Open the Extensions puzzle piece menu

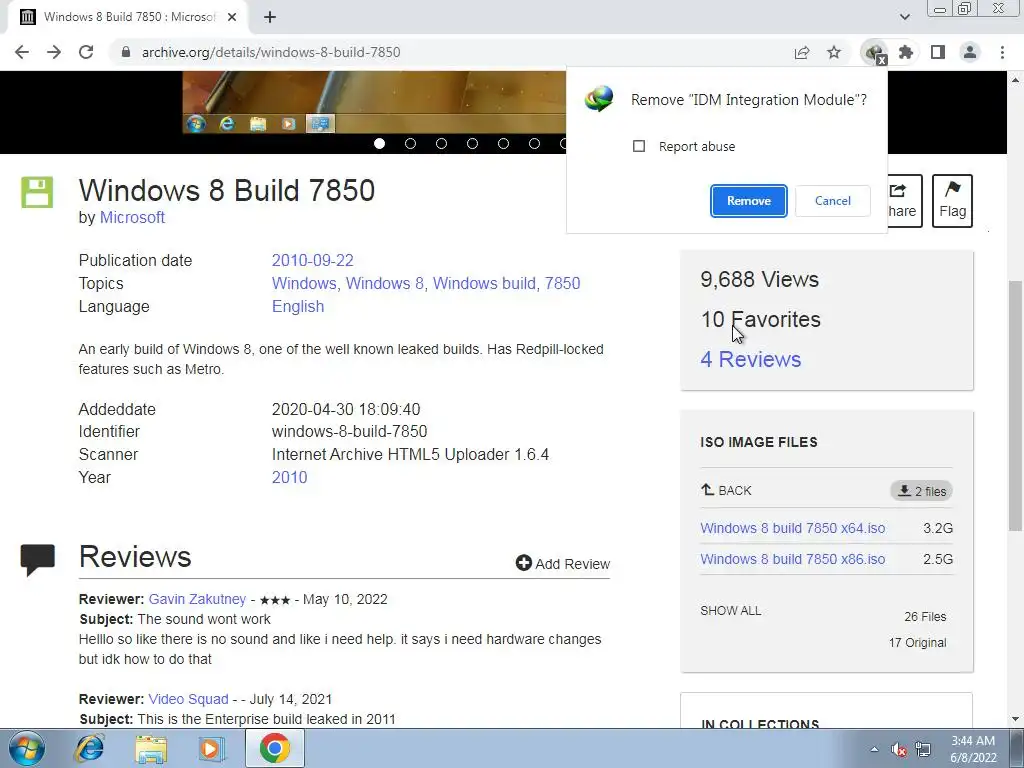pyautogui.click(x=906, y=52)
